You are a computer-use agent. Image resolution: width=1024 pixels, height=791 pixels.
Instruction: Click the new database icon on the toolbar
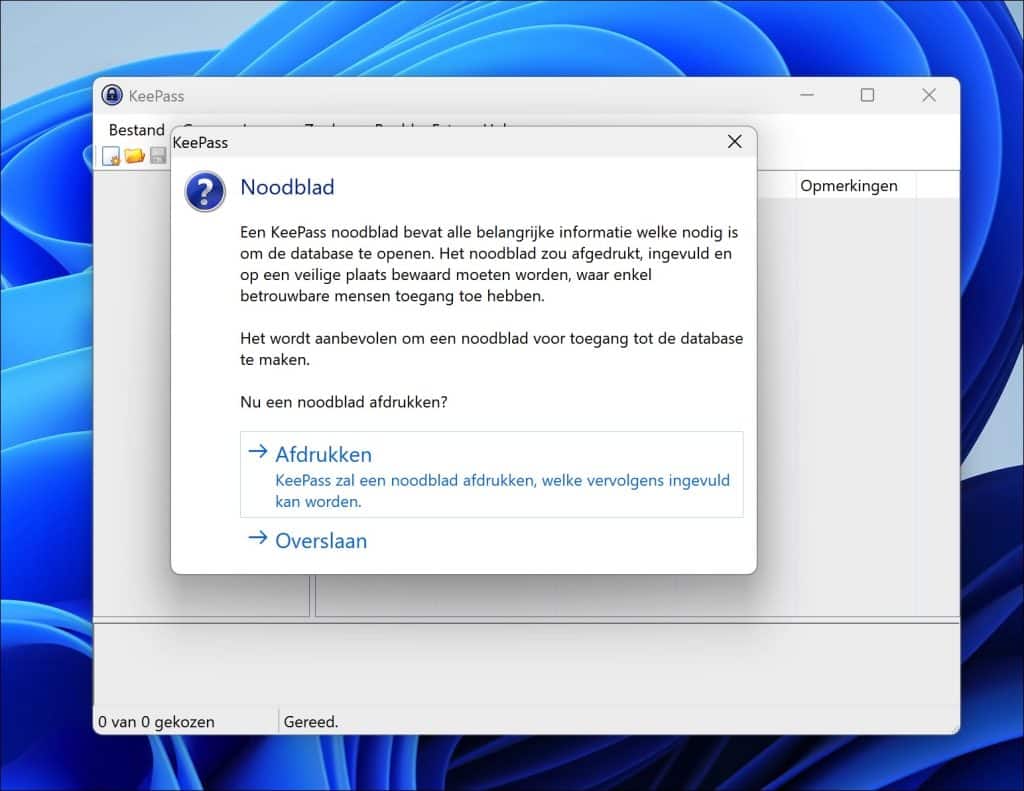click(x=111, y=155)
